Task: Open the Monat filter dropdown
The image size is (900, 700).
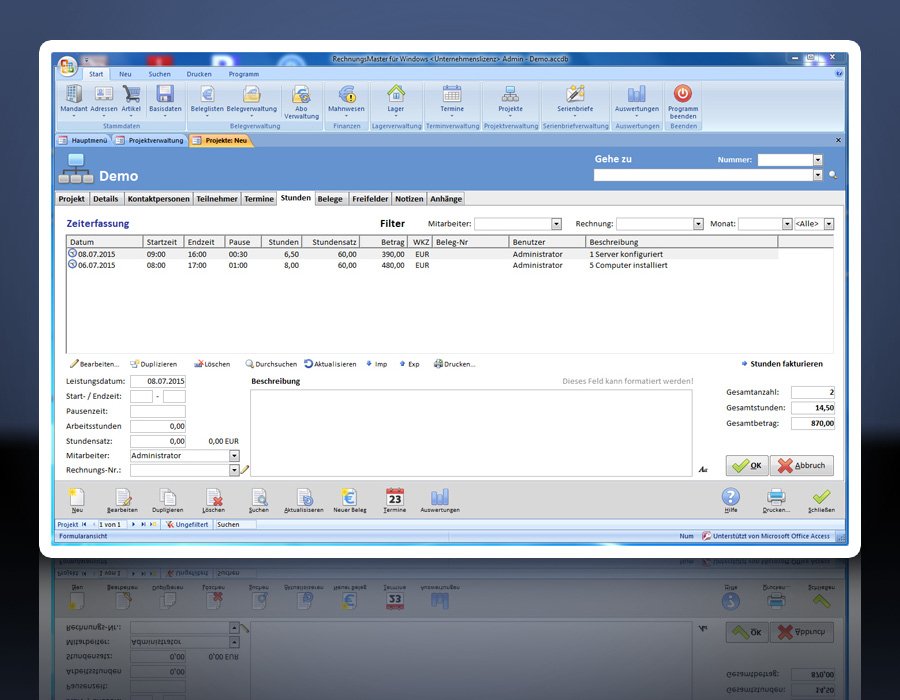Action: point(785,224)
